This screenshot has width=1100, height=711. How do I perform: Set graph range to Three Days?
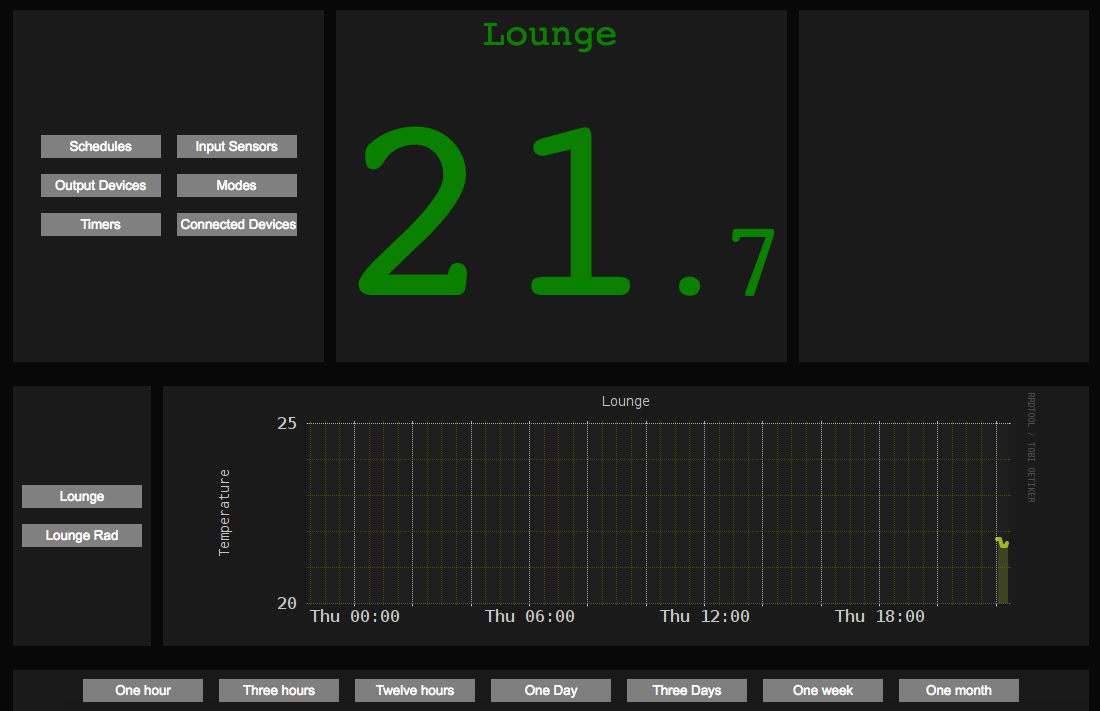point(686,690)
